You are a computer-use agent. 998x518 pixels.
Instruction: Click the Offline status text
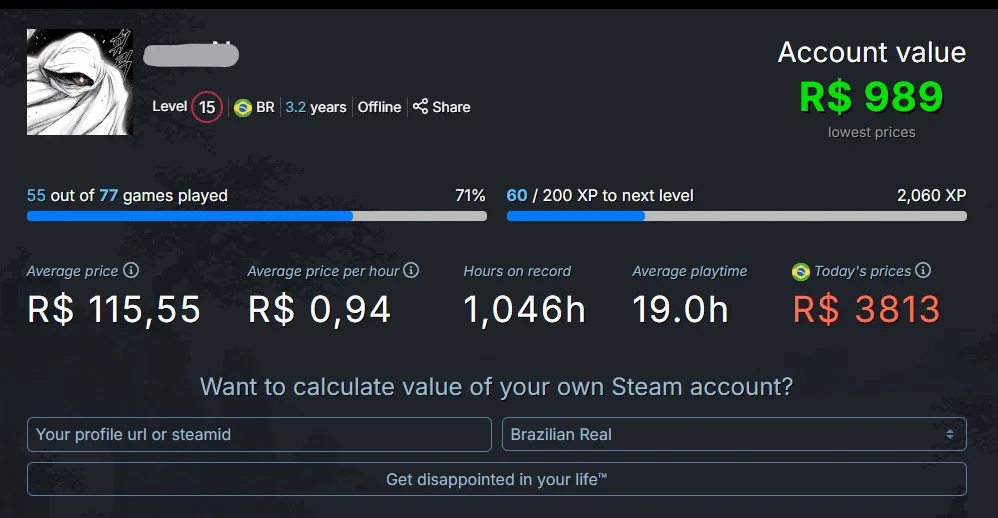tap(379, 107)
